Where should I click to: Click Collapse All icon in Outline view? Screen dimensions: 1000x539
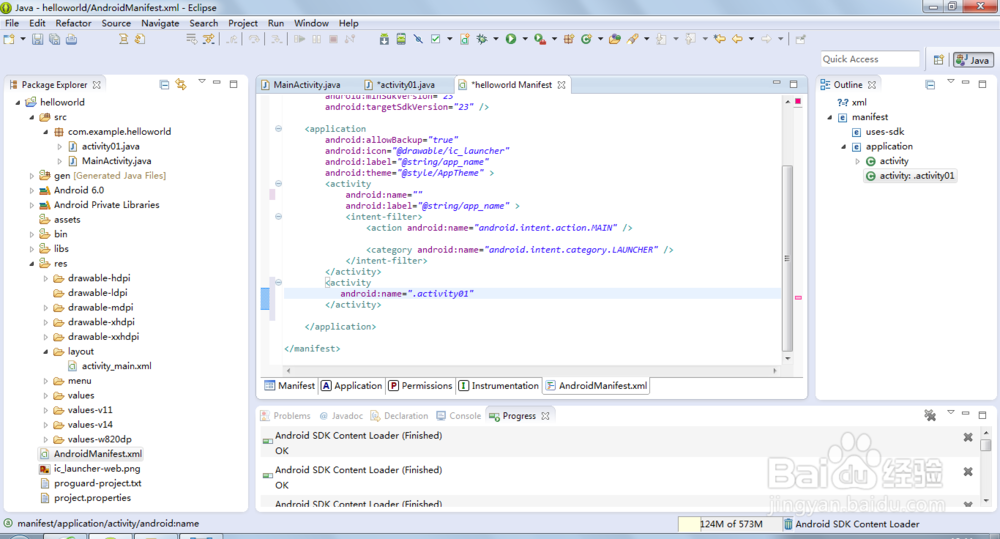(930, 84)
